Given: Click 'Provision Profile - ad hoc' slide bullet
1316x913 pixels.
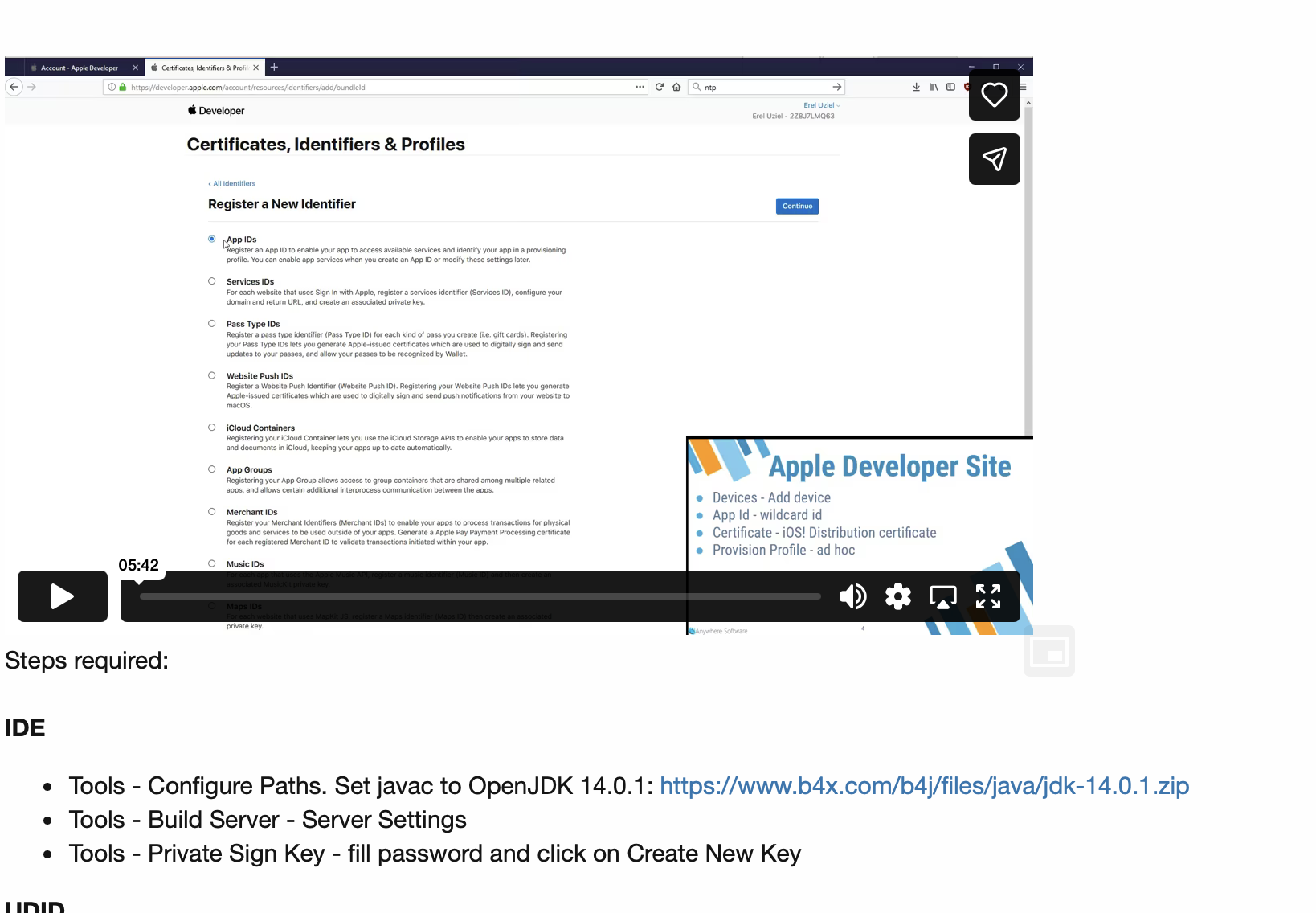Looking at the screenshot, I should tap(783, 550).
